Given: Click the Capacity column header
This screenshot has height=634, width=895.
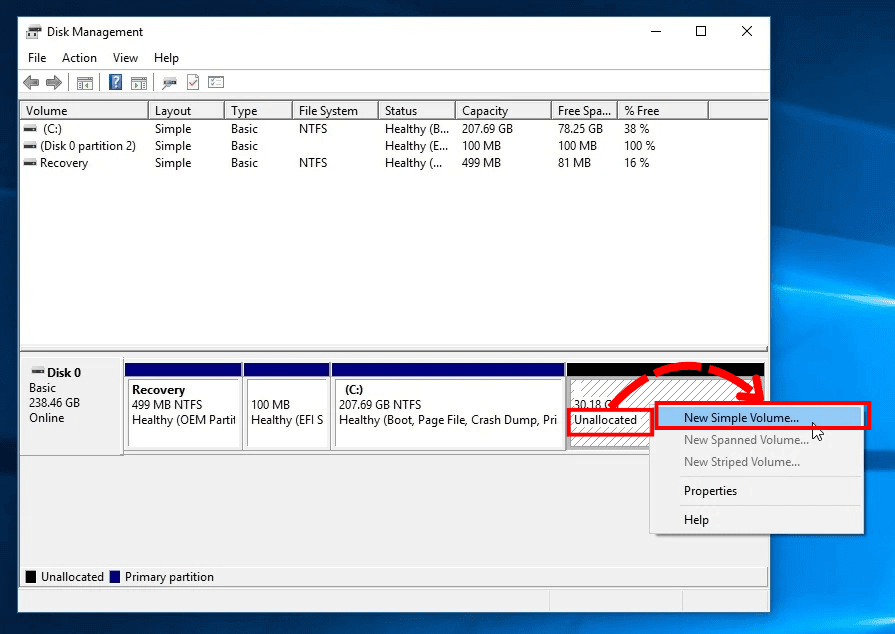Looking at the screenshot, I should tap(486, 110).
